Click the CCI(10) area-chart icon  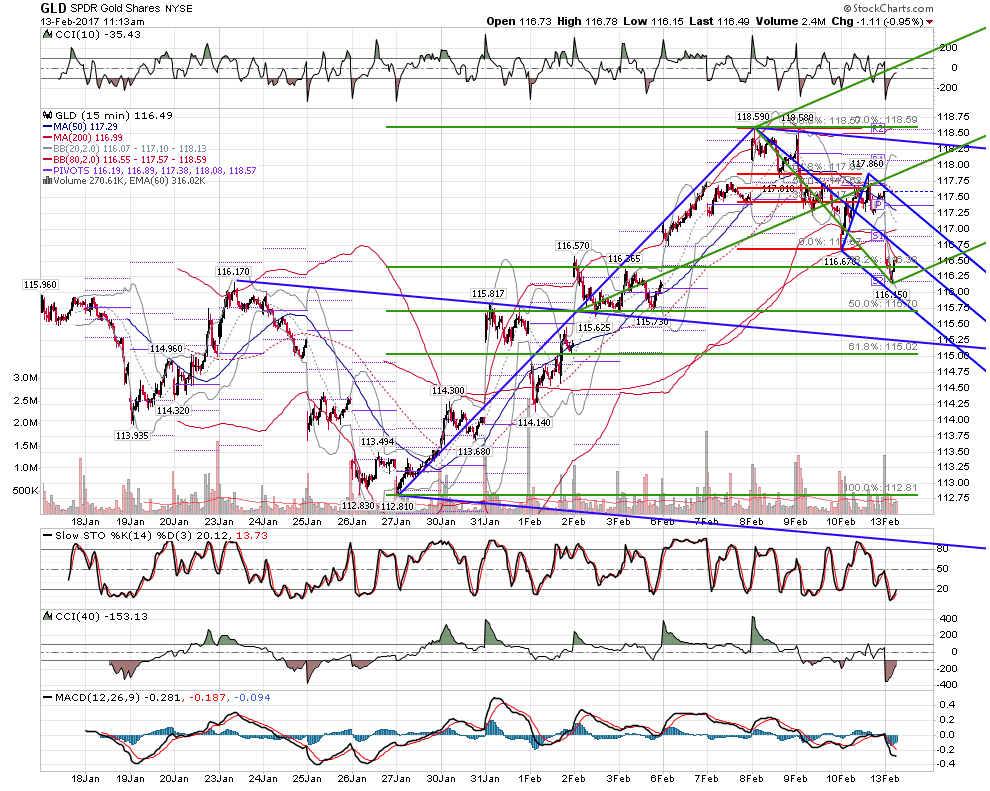tap(47, 35)
